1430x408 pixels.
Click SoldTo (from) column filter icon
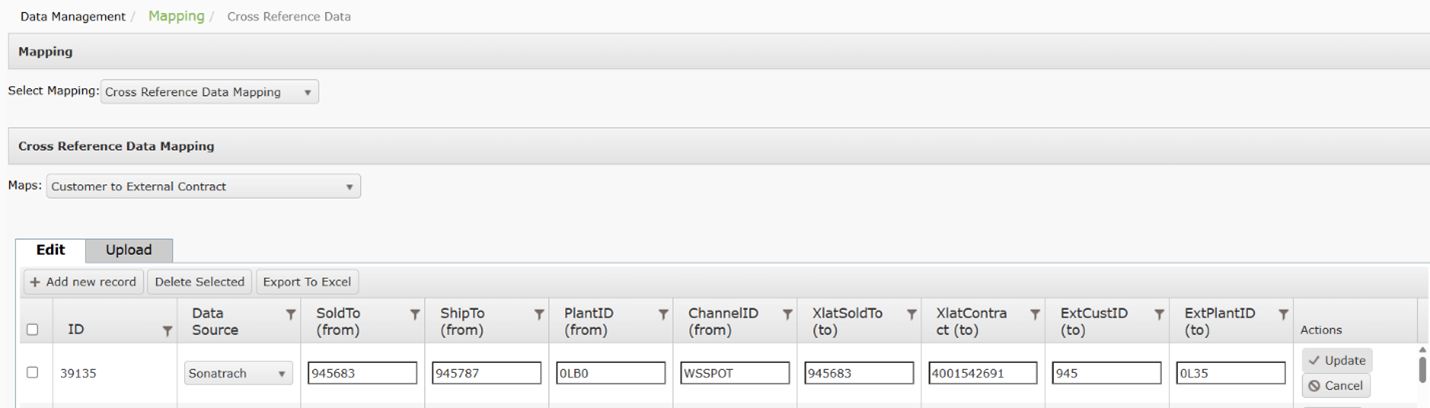pos(415,314)
